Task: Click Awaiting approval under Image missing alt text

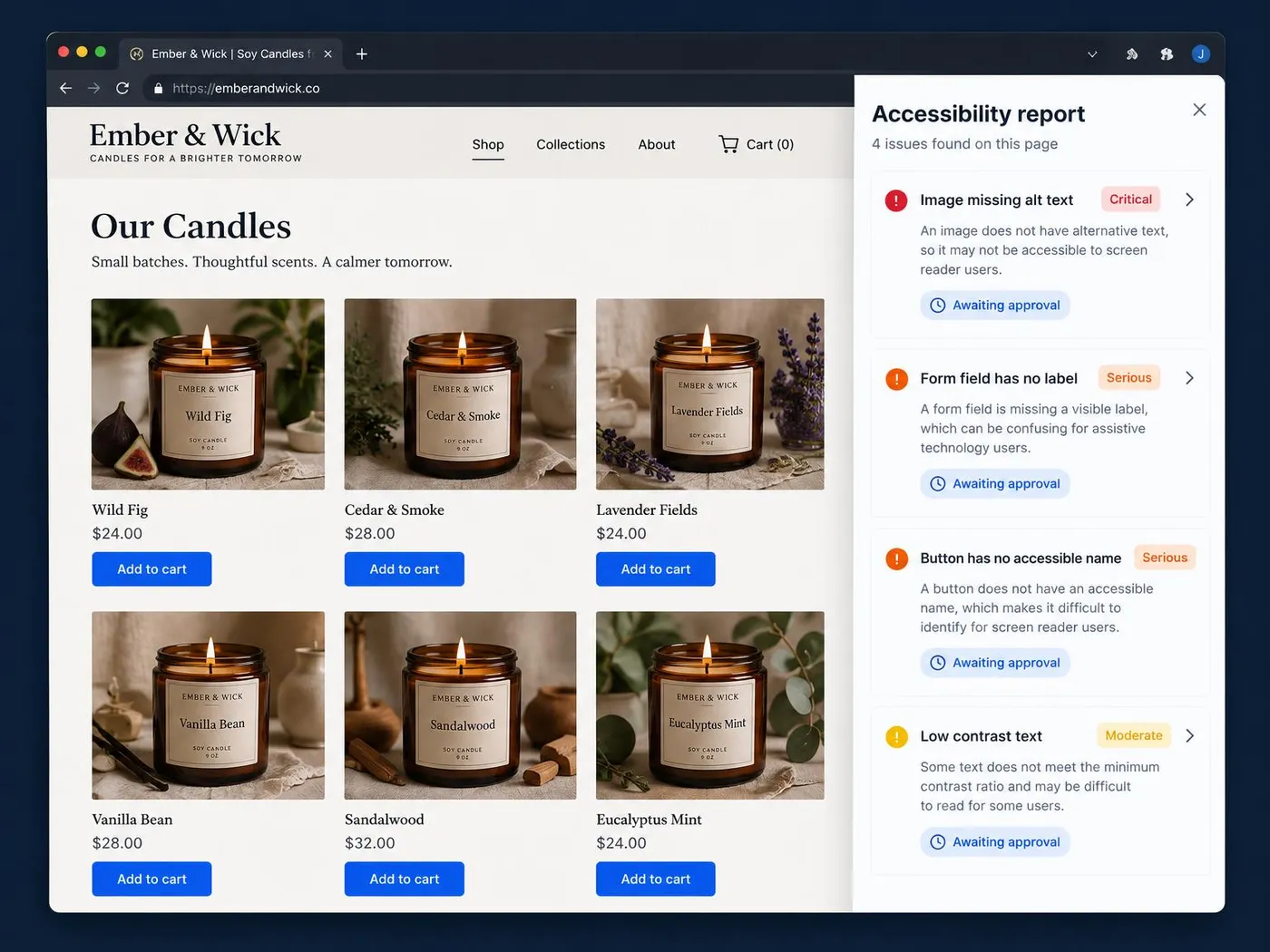Action: click(995, 306)
